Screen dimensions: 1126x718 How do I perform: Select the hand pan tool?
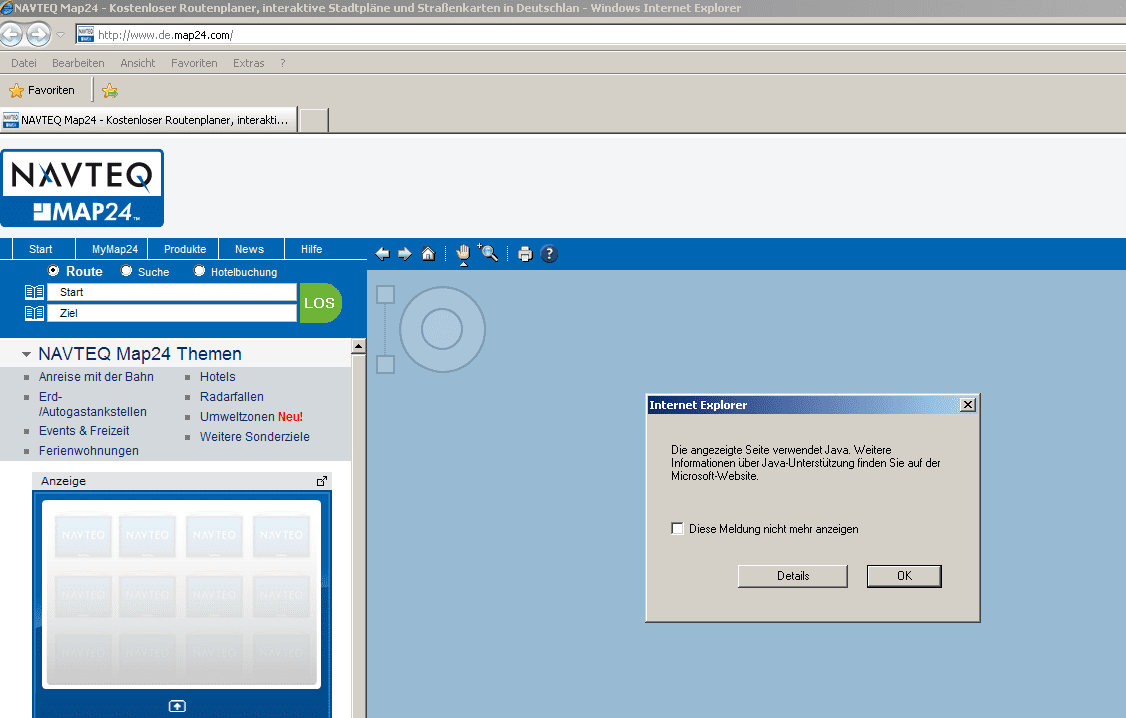463,253
